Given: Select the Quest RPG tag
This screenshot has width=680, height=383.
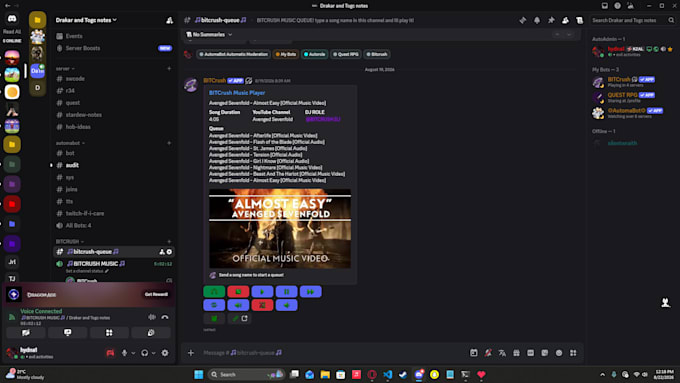Looking at the screenshot, I should click(x=346, y=54).
